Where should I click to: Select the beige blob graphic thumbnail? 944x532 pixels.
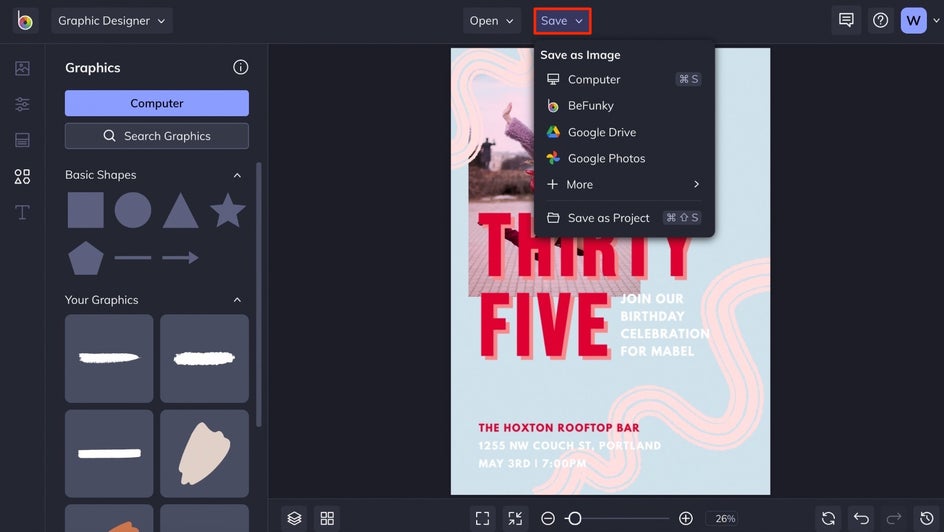[204, 453]
